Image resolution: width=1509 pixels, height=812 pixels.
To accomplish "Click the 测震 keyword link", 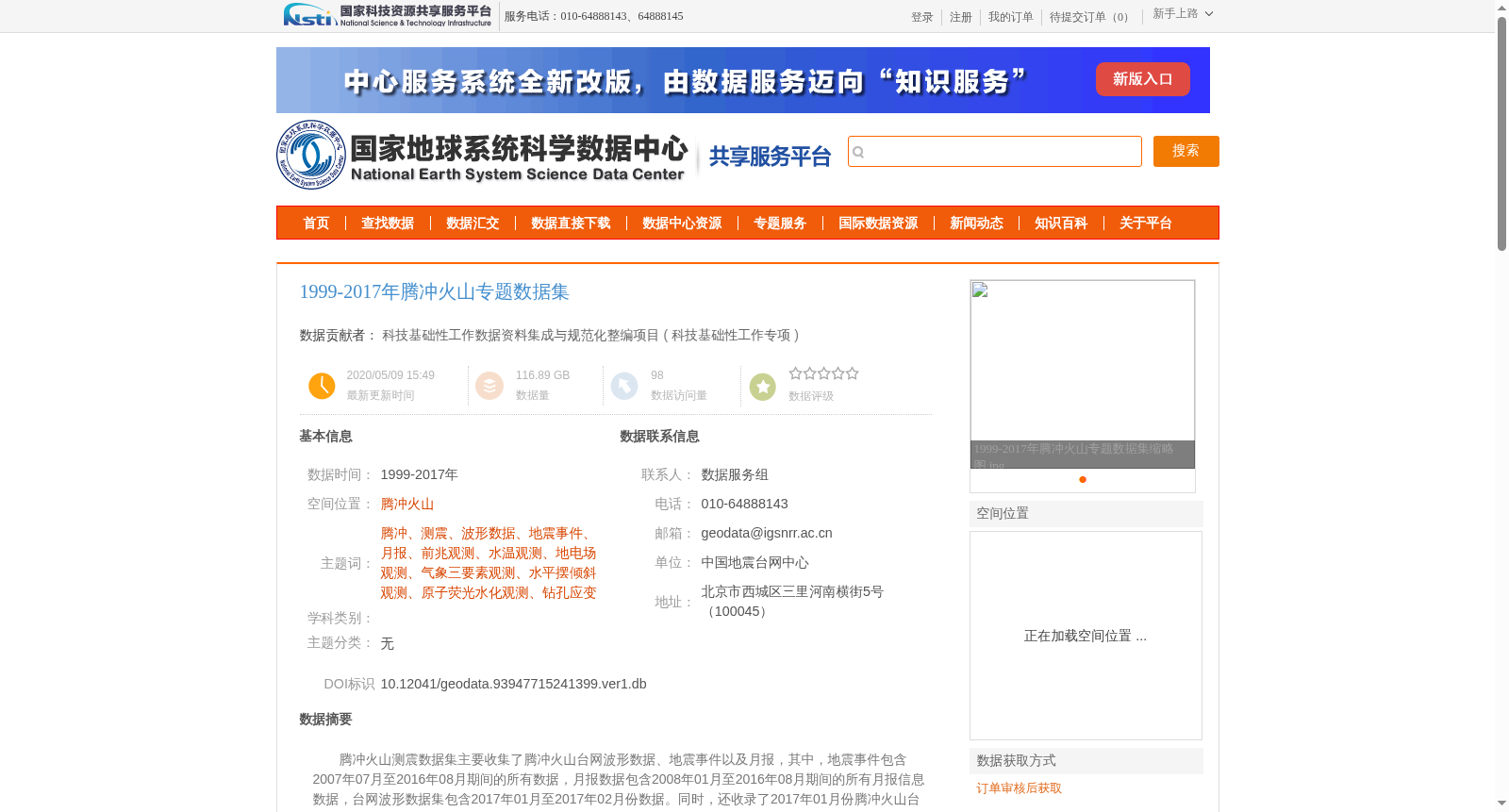I will click(x=434, y=533).
